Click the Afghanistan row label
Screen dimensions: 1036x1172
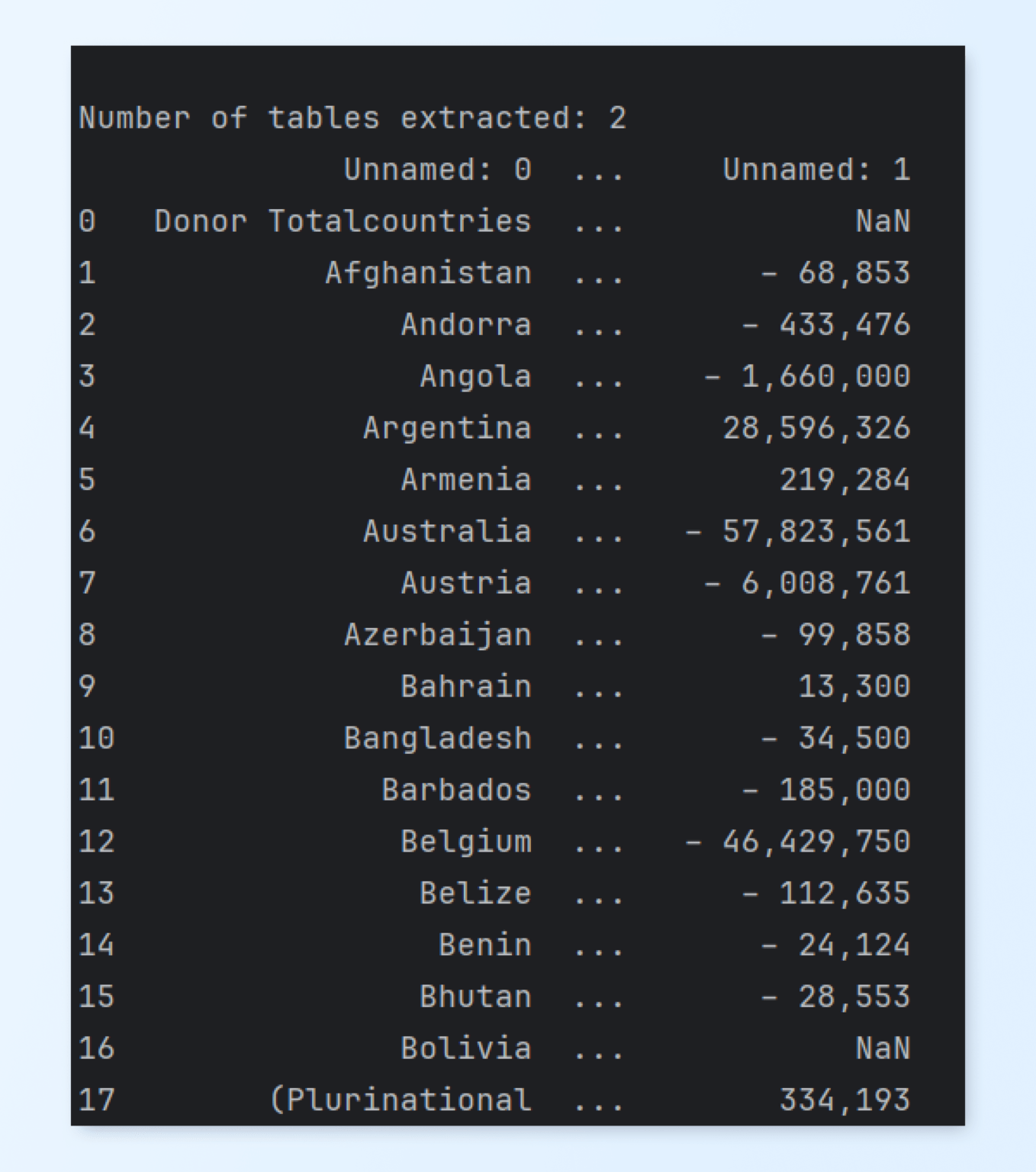(x=428, y=273)
